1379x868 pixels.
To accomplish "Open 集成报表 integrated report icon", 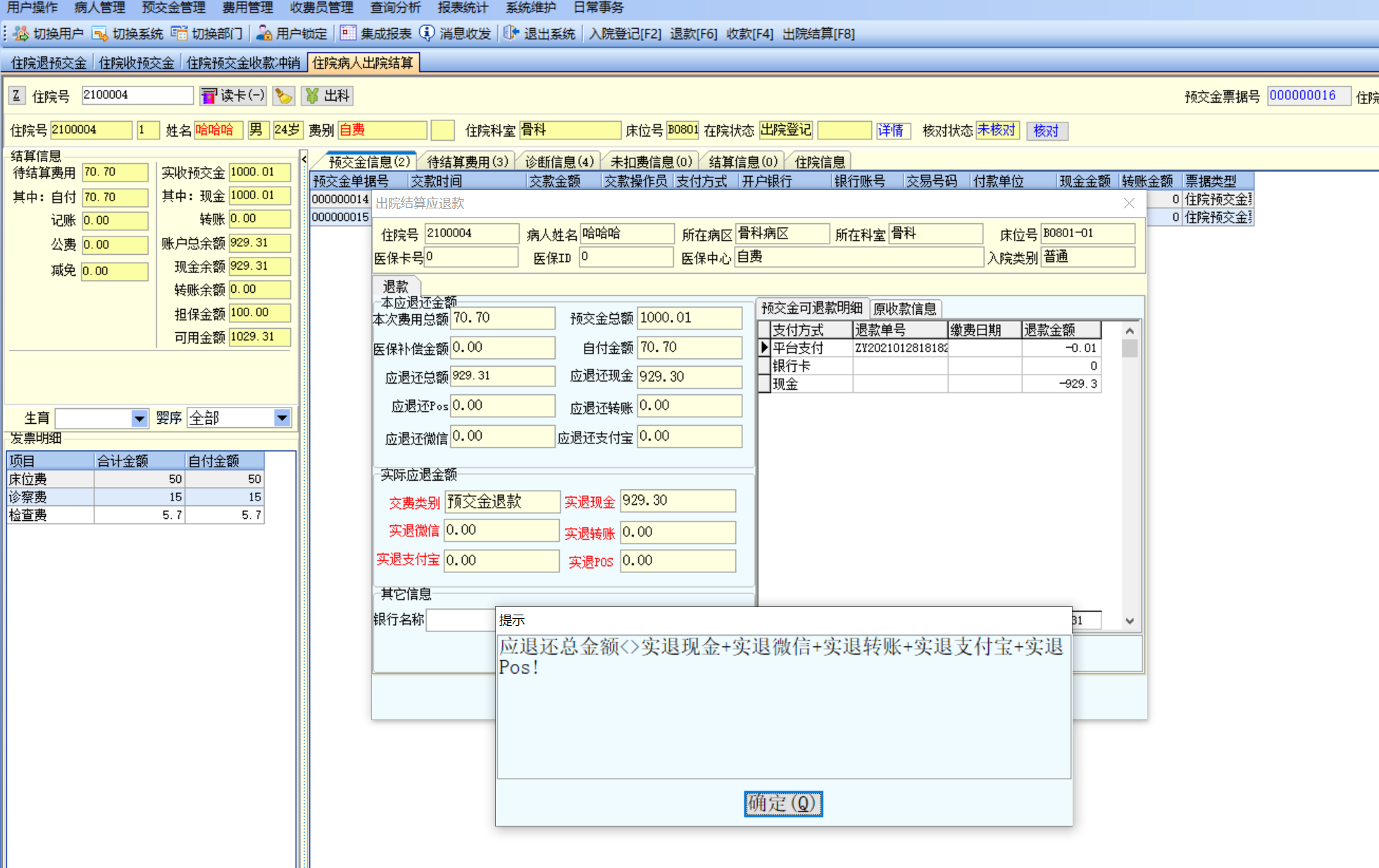I will point(348,34).
